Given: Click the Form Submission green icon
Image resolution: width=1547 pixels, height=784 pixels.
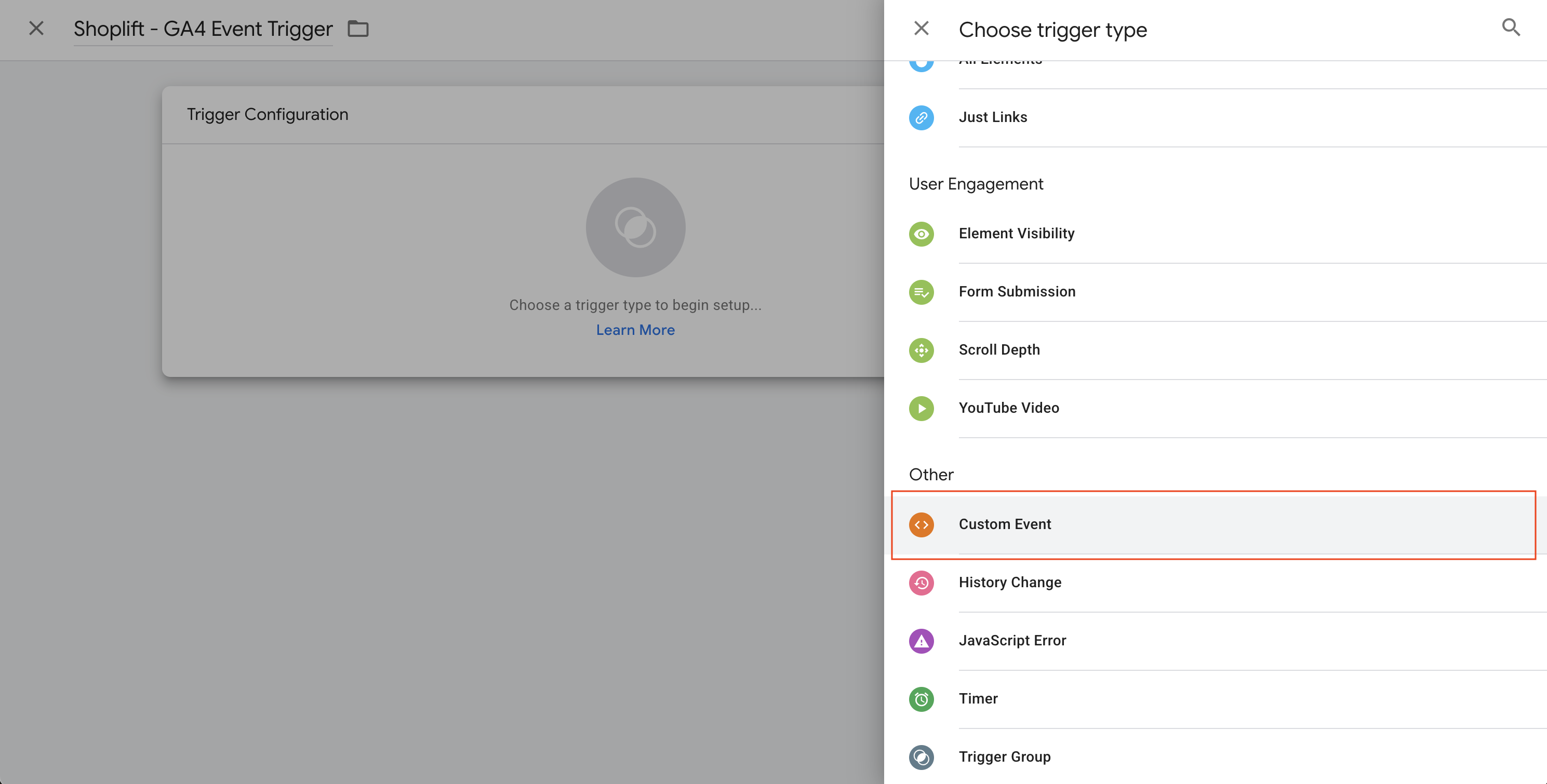Looking at the screenshot, I should pos(921,292).
